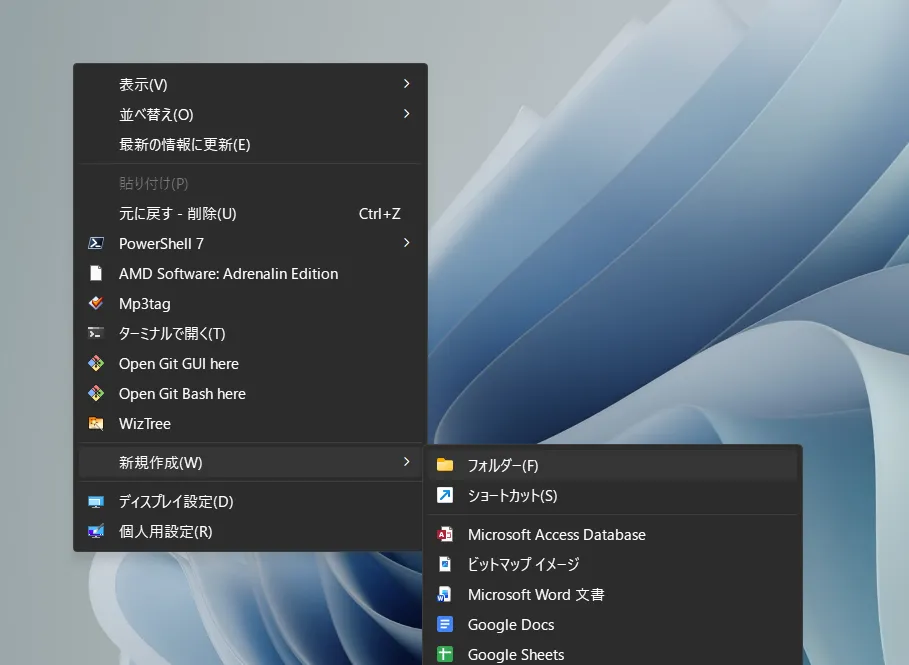Click the Open Git GUI here icon
The image size is (909, 665).
click(x=96, y=363)
